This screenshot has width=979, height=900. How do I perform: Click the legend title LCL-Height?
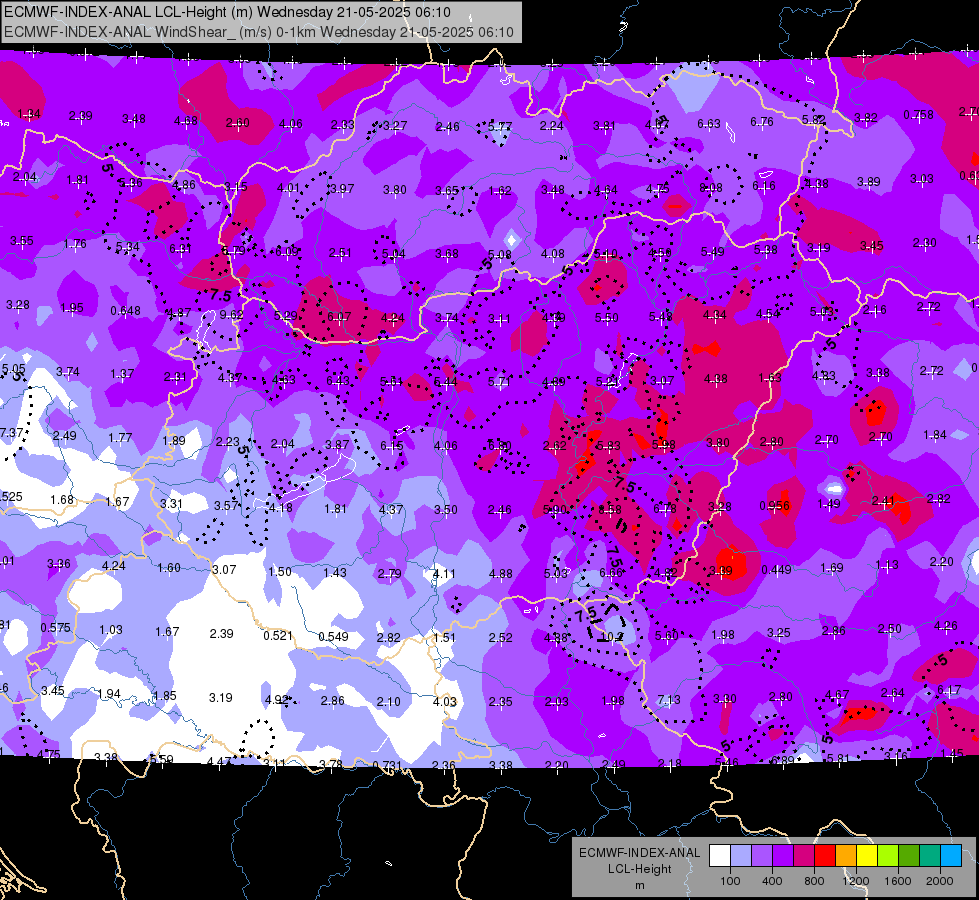(x=639, y=869)
